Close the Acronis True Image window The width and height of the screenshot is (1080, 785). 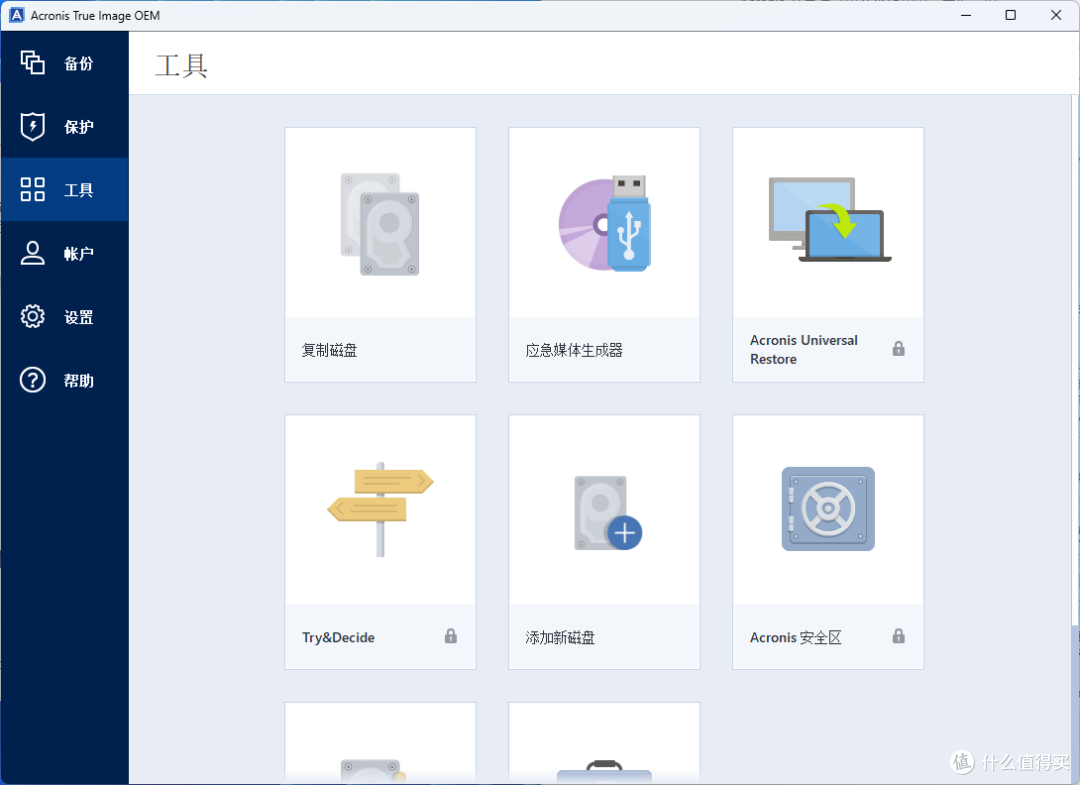(1056, 15)
